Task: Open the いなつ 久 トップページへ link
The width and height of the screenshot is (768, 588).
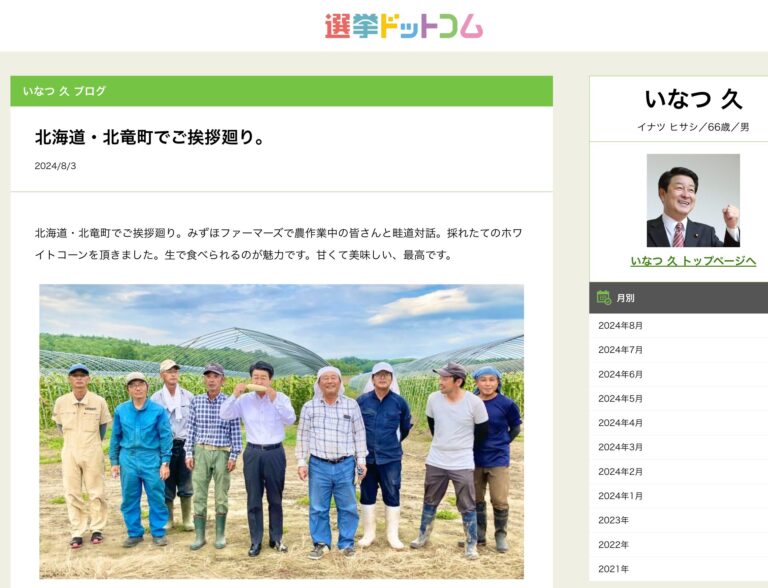Action: pyautogui.click(x=693, y=261)
